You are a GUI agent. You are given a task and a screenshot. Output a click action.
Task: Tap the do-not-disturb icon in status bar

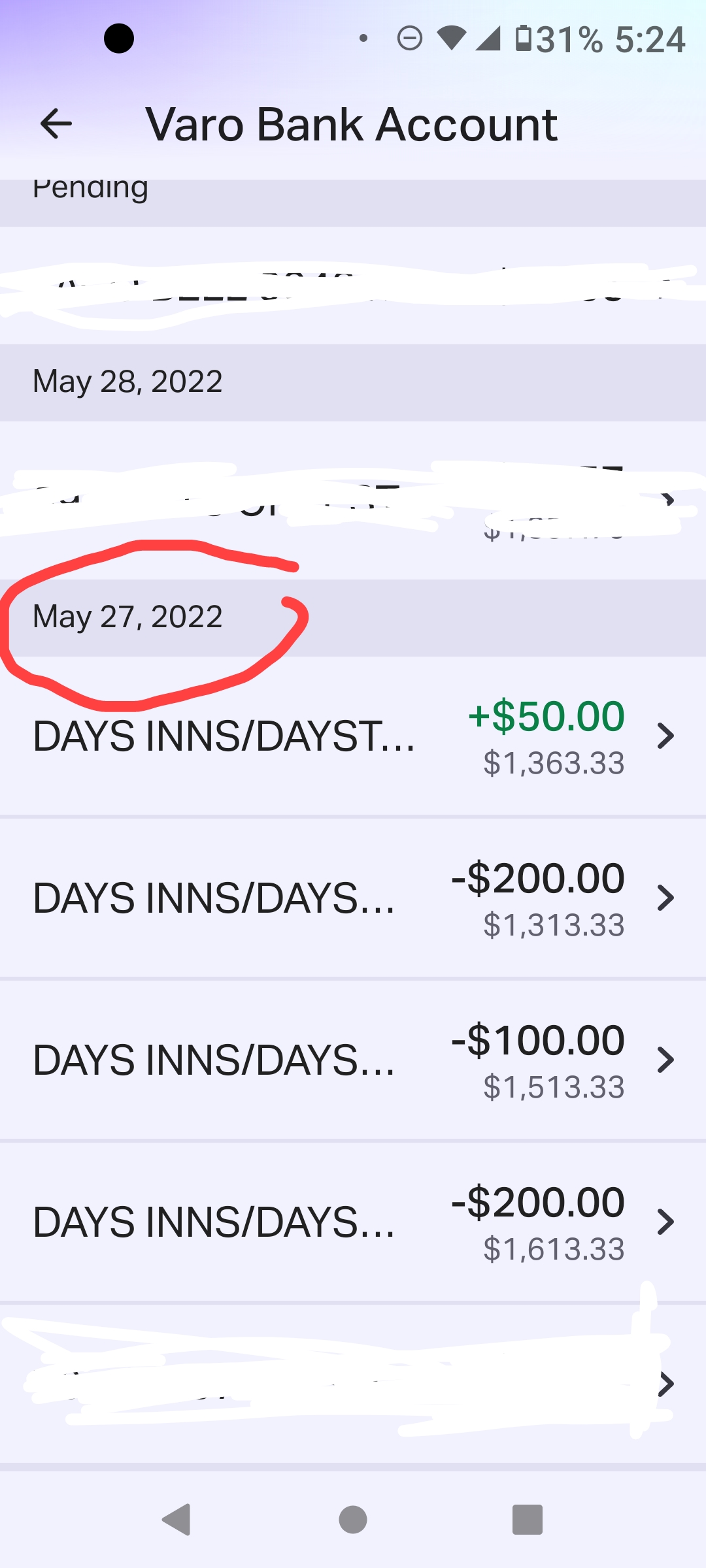tap(410, 39)
